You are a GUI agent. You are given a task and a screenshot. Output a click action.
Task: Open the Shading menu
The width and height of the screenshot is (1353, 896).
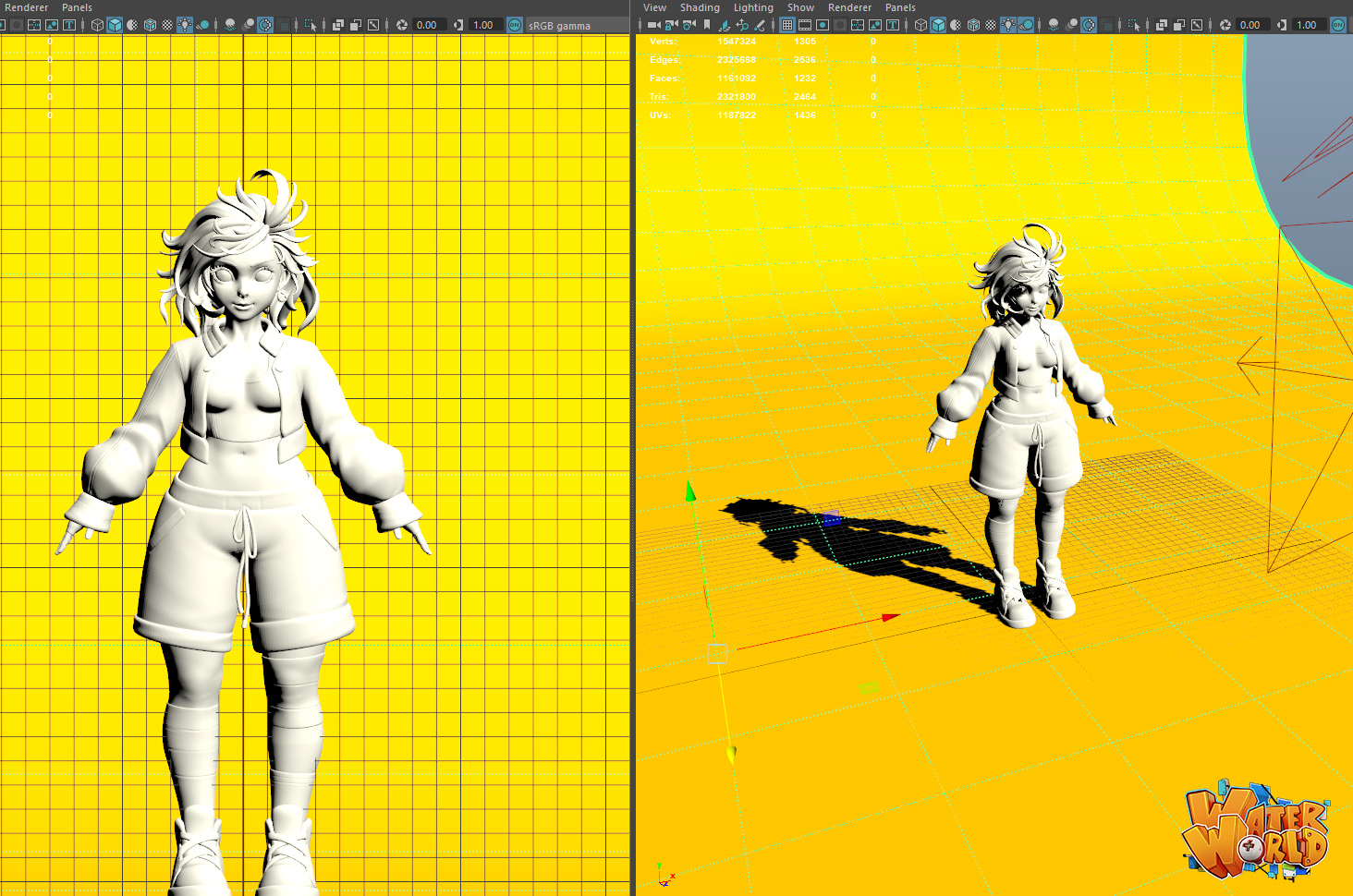click(700, 7)
